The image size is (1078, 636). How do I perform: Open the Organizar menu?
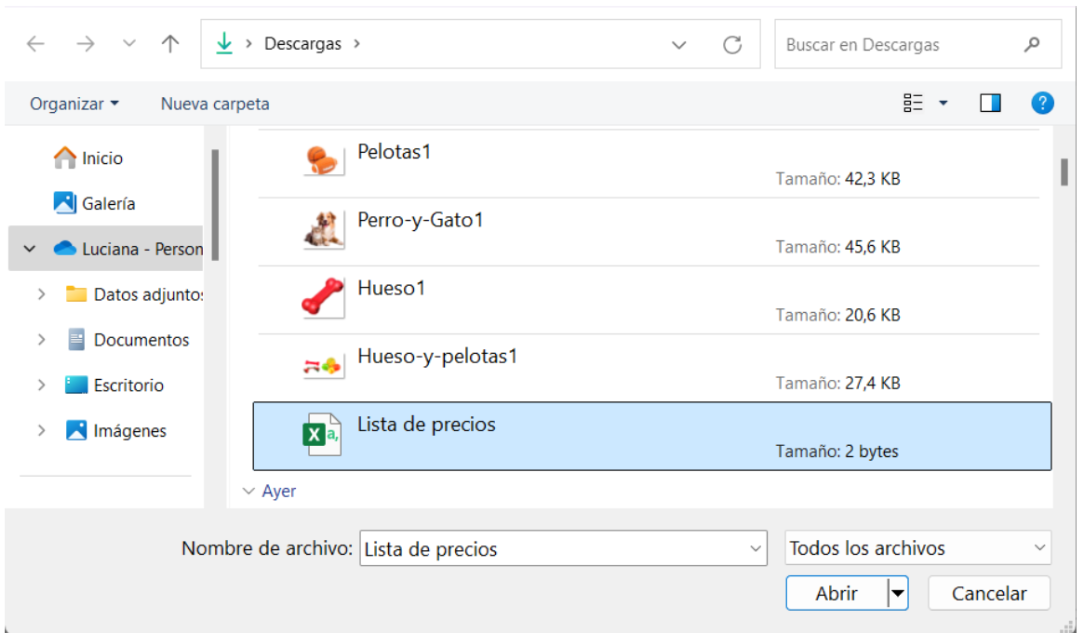coord(74,104)
